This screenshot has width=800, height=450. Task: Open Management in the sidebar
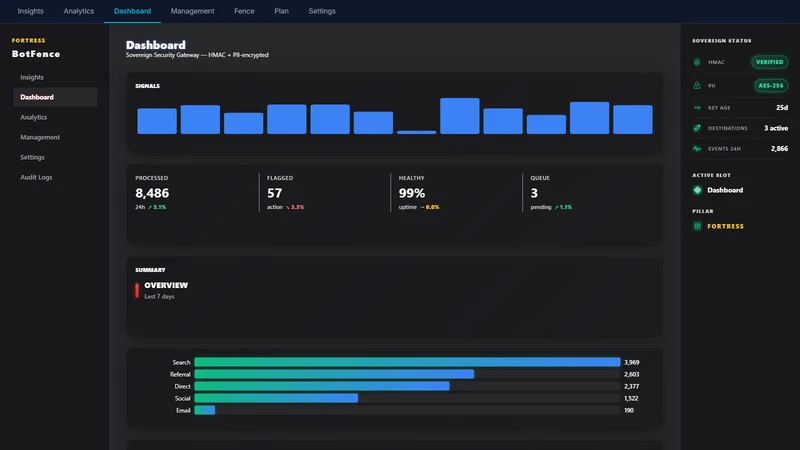[55, 137]
